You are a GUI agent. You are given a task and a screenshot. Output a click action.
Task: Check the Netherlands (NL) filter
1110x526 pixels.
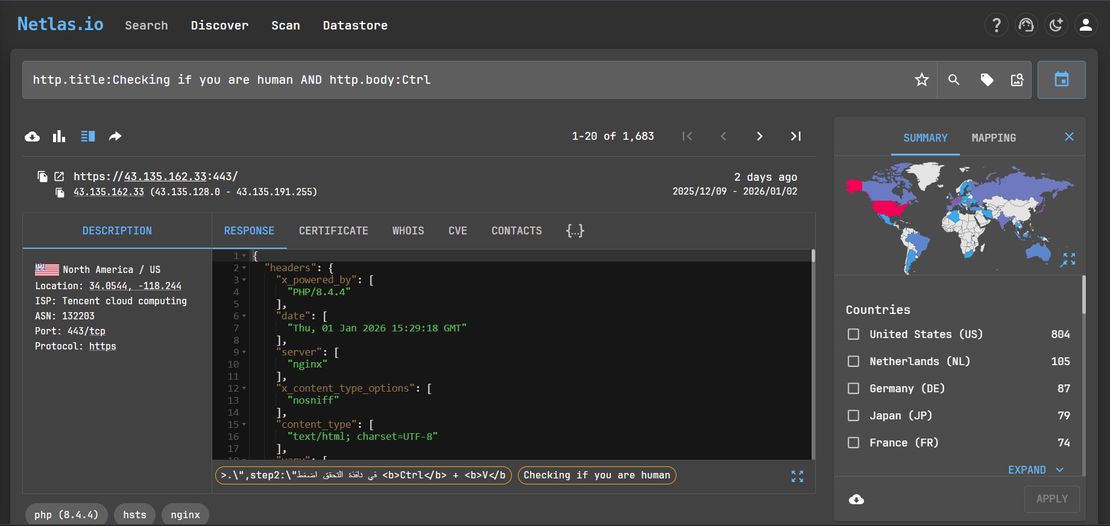coord(854,361)
